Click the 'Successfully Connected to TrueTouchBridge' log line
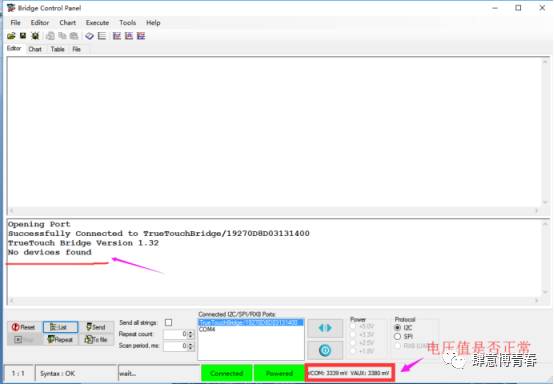This screenshot has height=385, width=554. point(159,233)
